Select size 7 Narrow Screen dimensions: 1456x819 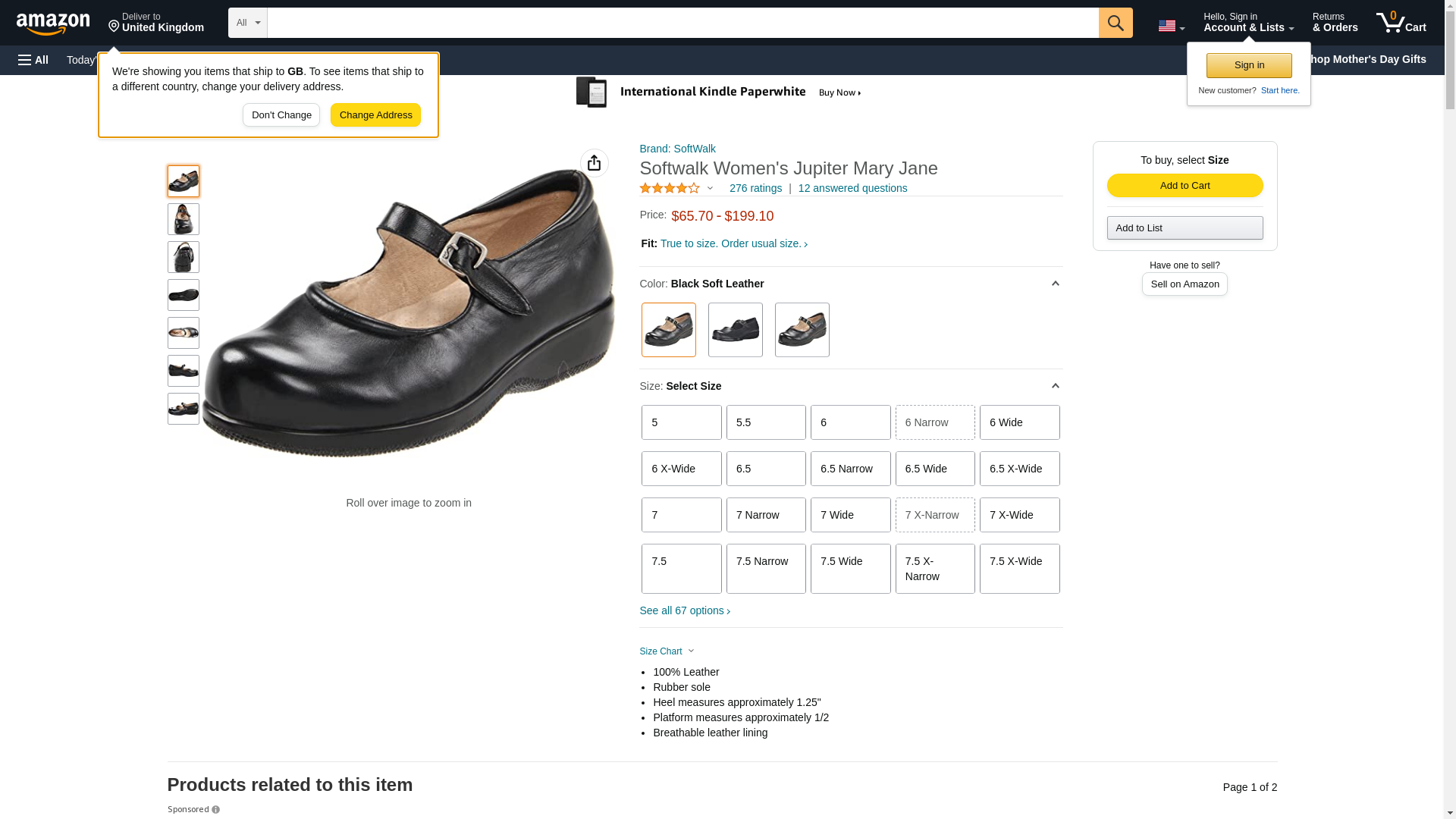pos(765,515)
